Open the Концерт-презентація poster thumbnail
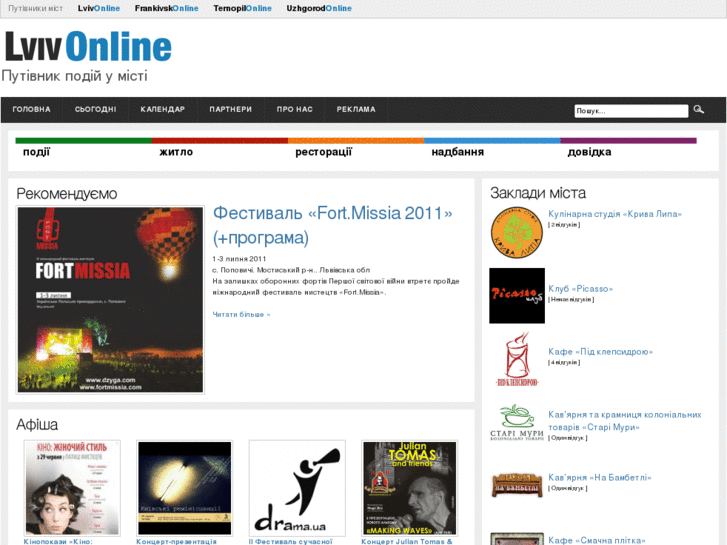727x545 pixels. (x=185, y=488)
